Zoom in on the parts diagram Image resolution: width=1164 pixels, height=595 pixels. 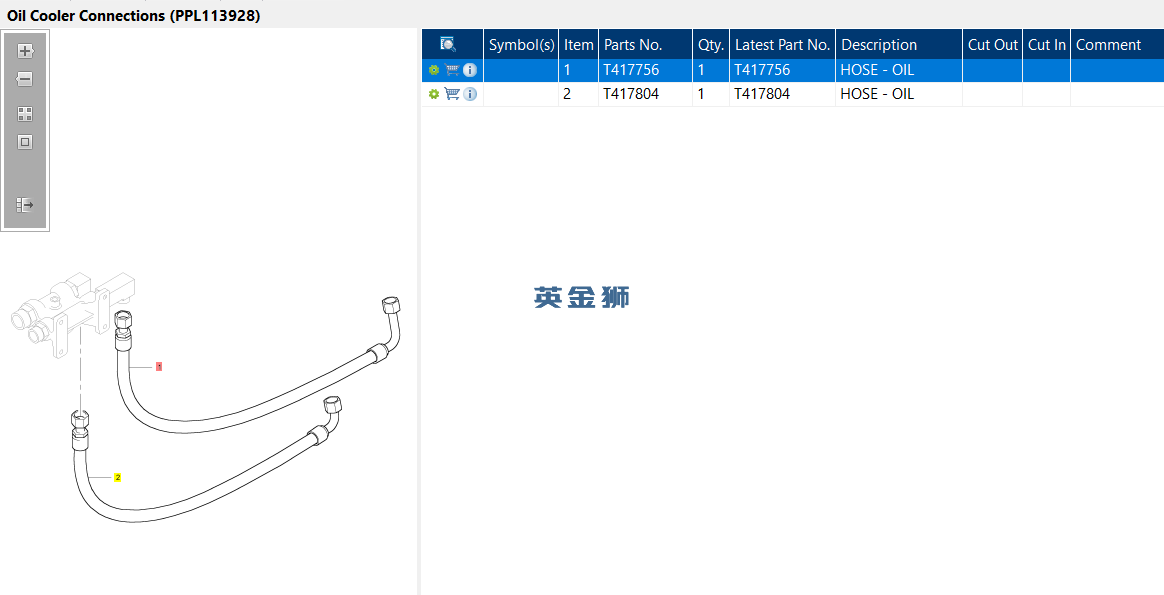point(25,51)
